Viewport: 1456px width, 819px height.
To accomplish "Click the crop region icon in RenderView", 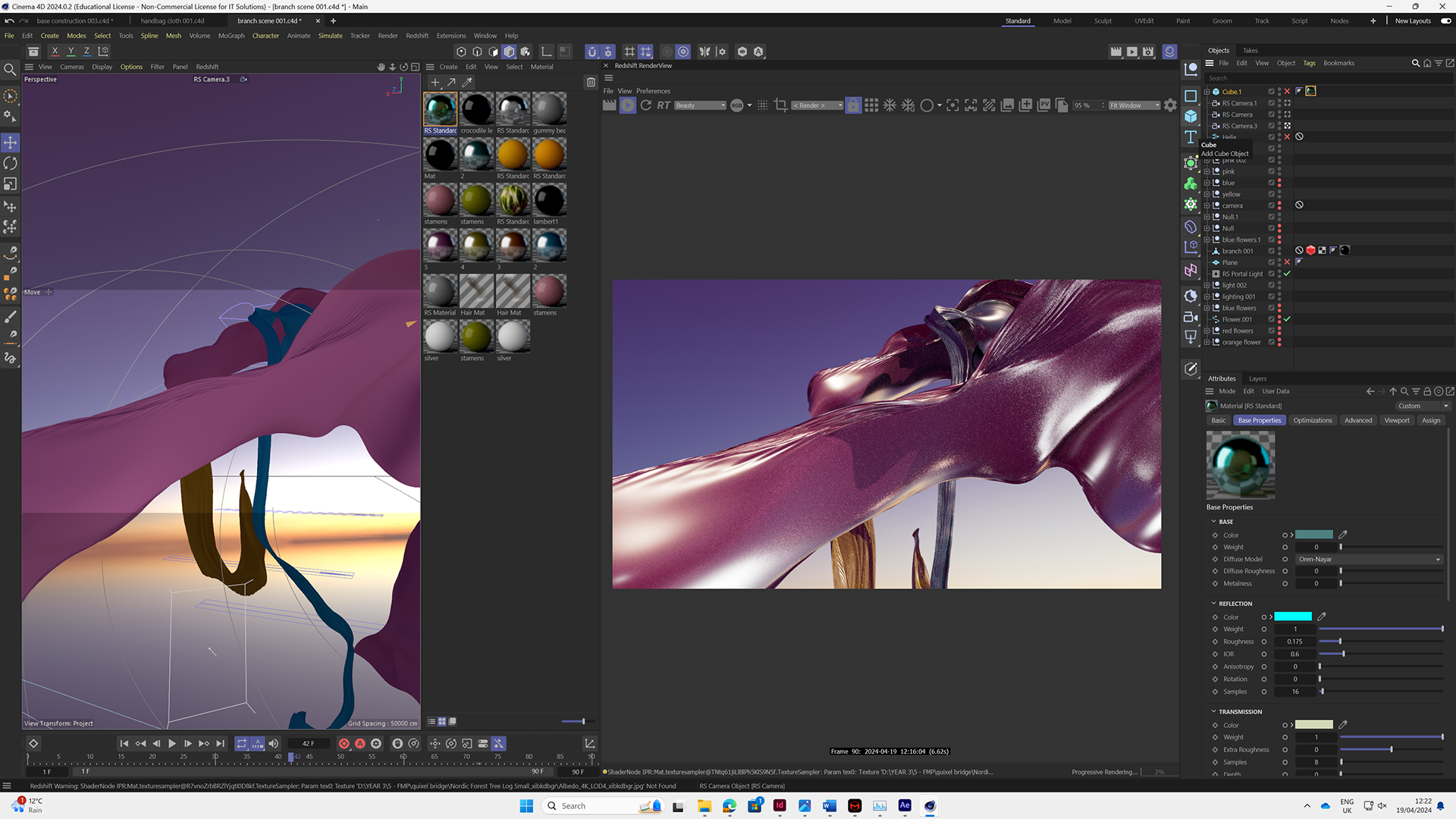I will click(x=781, y=105).
